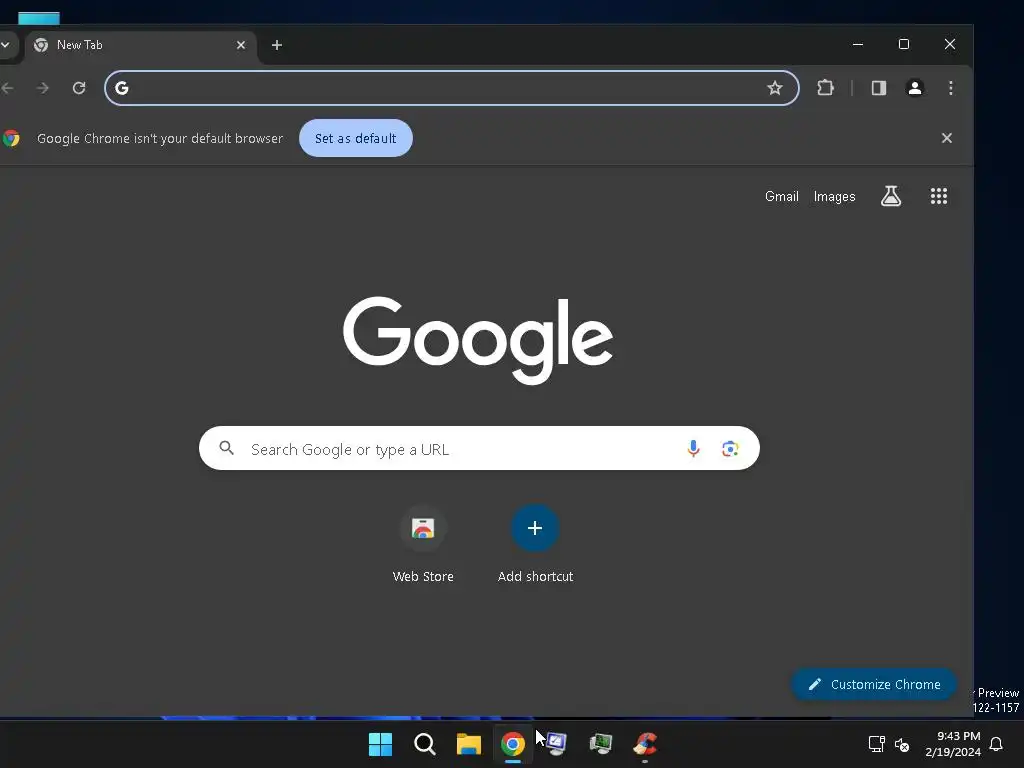Open the notification bell
1024x768 pixels.
click(997, 744)
